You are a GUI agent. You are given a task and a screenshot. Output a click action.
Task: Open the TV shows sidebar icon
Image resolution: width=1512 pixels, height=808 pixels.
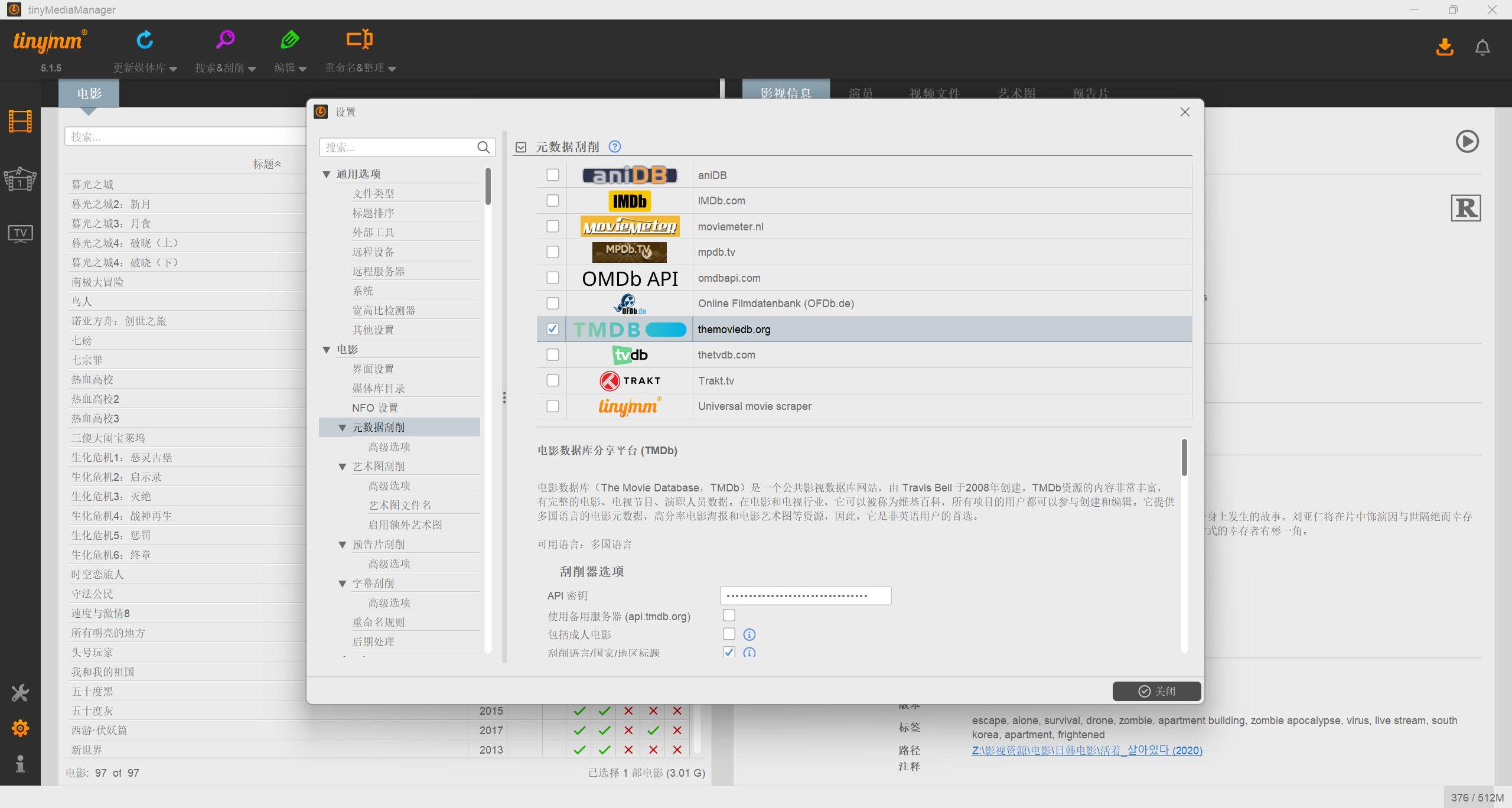click(20, 234)
